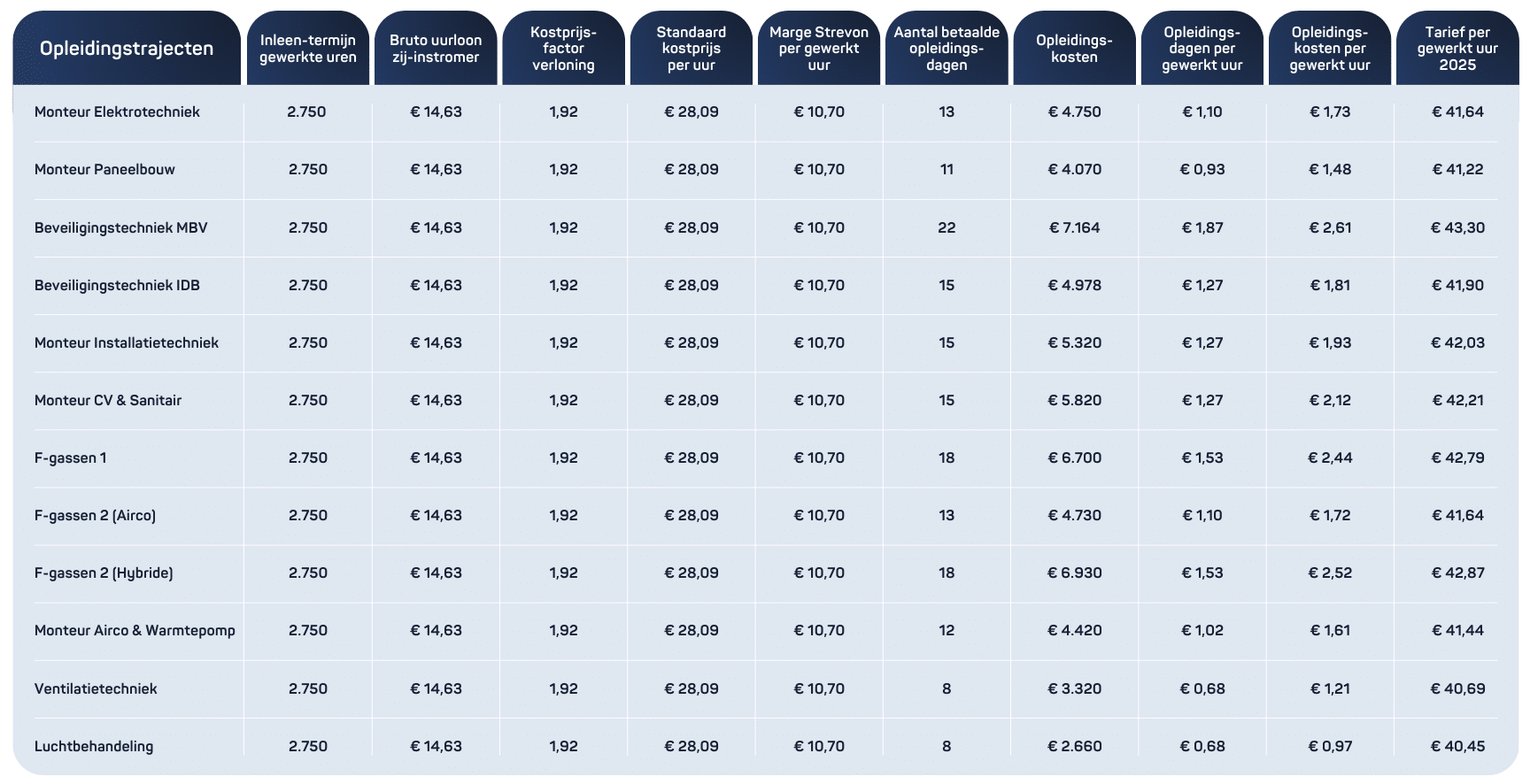
Task: Select the € 3.320 opleidingskosten cell
Action: point(1074,689)
